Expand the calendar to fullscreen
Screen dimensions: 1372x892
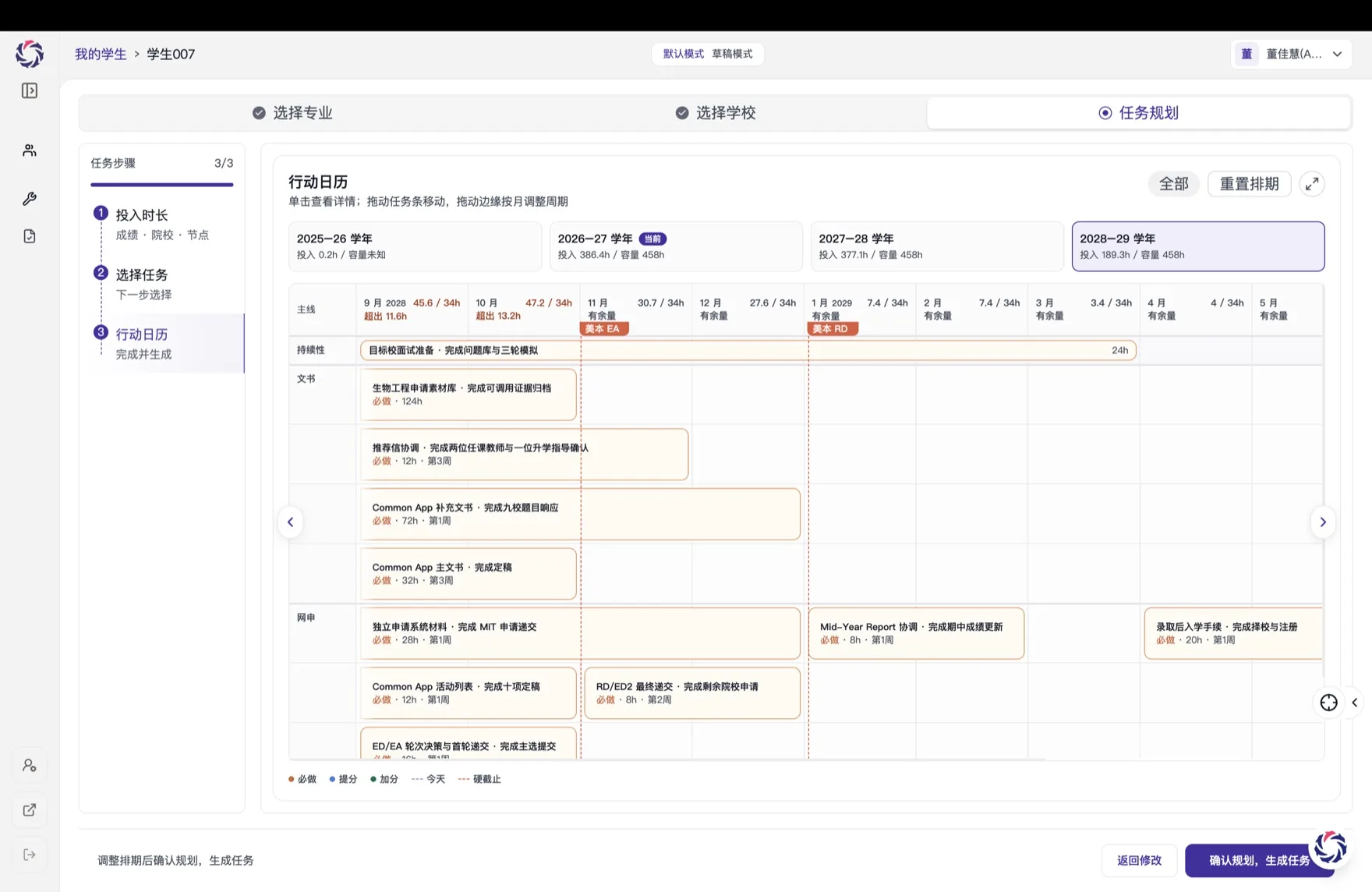pyautogui.click(x=1312, y=184)
